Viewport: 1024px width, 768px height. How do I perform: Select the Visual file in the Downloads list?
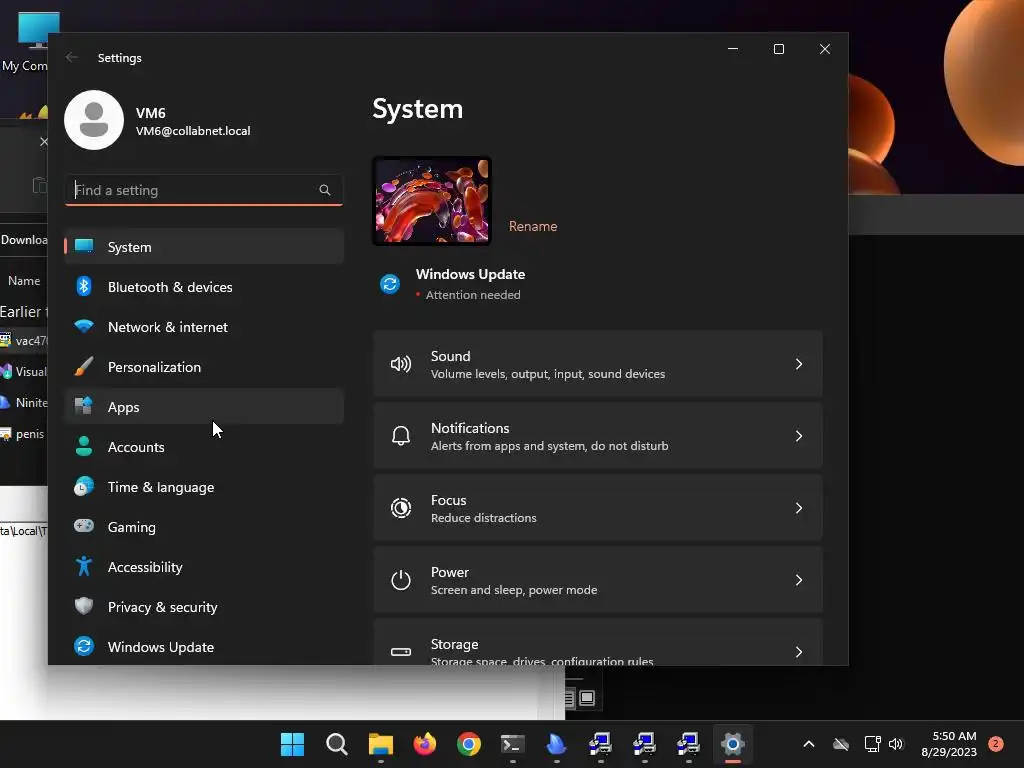click(x=25, y=372)
